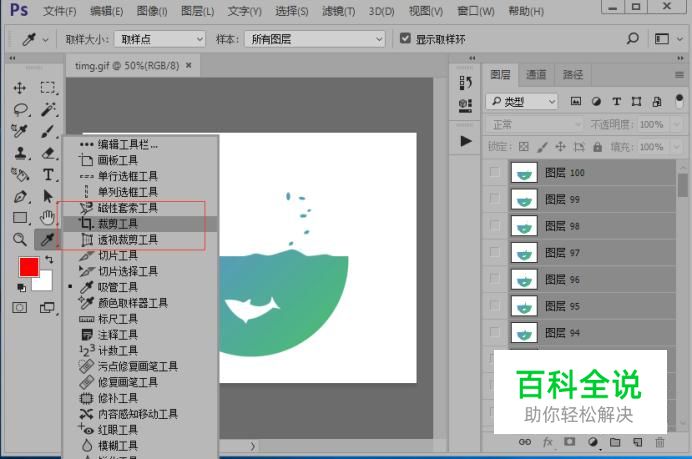Image resolution: width=692 pixels, height=459 pixels.
Task: Choose 裁剪工具 from tool list
Action: tap(140, 224)
